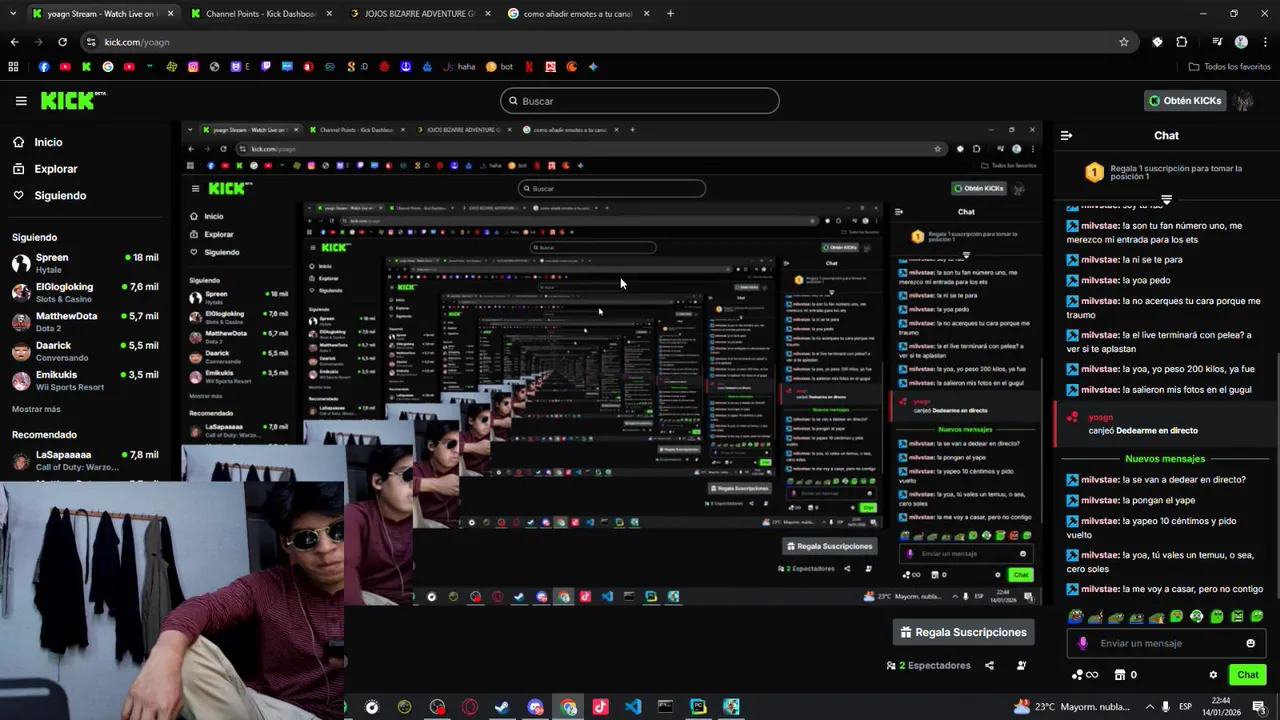Open the haha bookmark

click(x=457, y=67)
